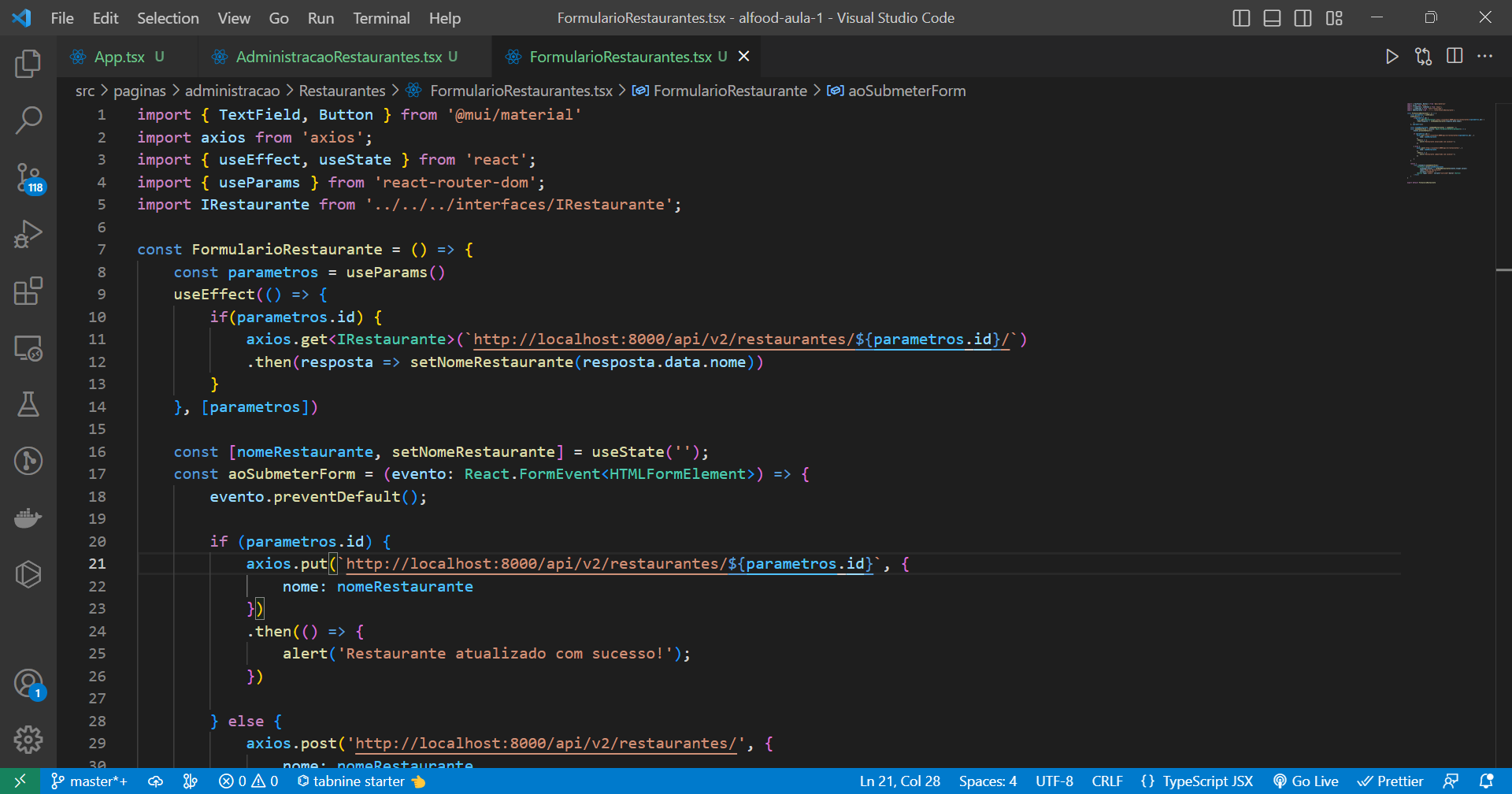Open the errors and warnings problems indicator
The width and height of the screenshot is (1512, 794).
coord(249,781)
